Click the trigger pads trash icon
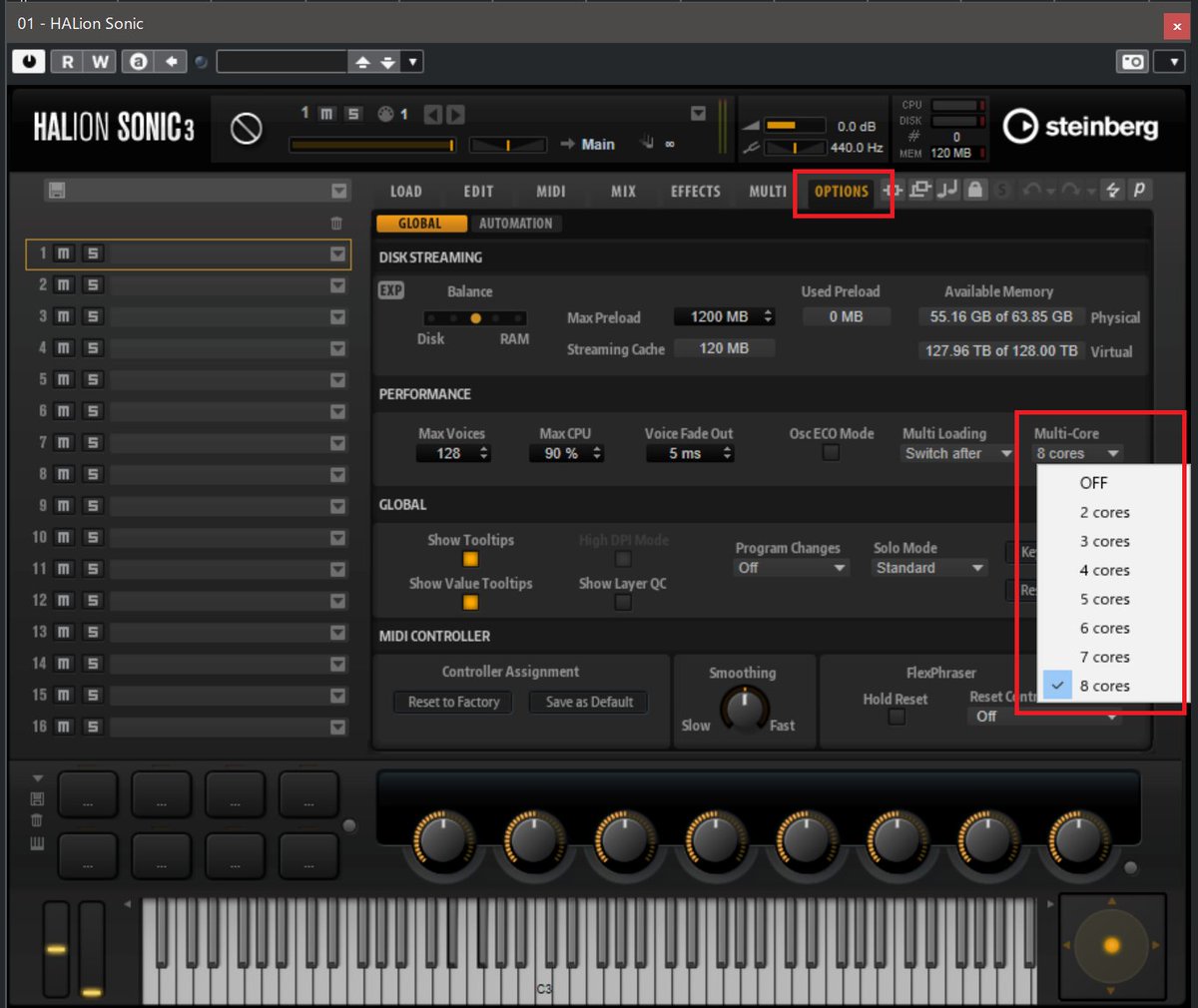 37,820
